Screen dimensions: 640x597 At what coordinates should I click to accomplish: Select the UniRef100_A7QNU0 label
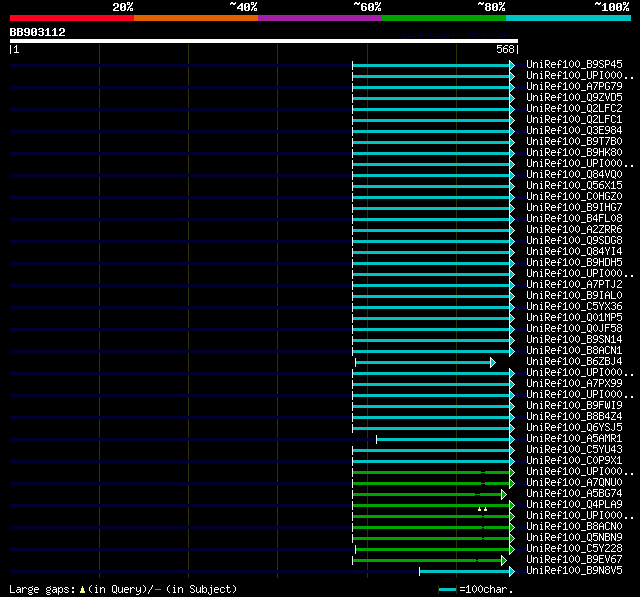coord(574,483)
